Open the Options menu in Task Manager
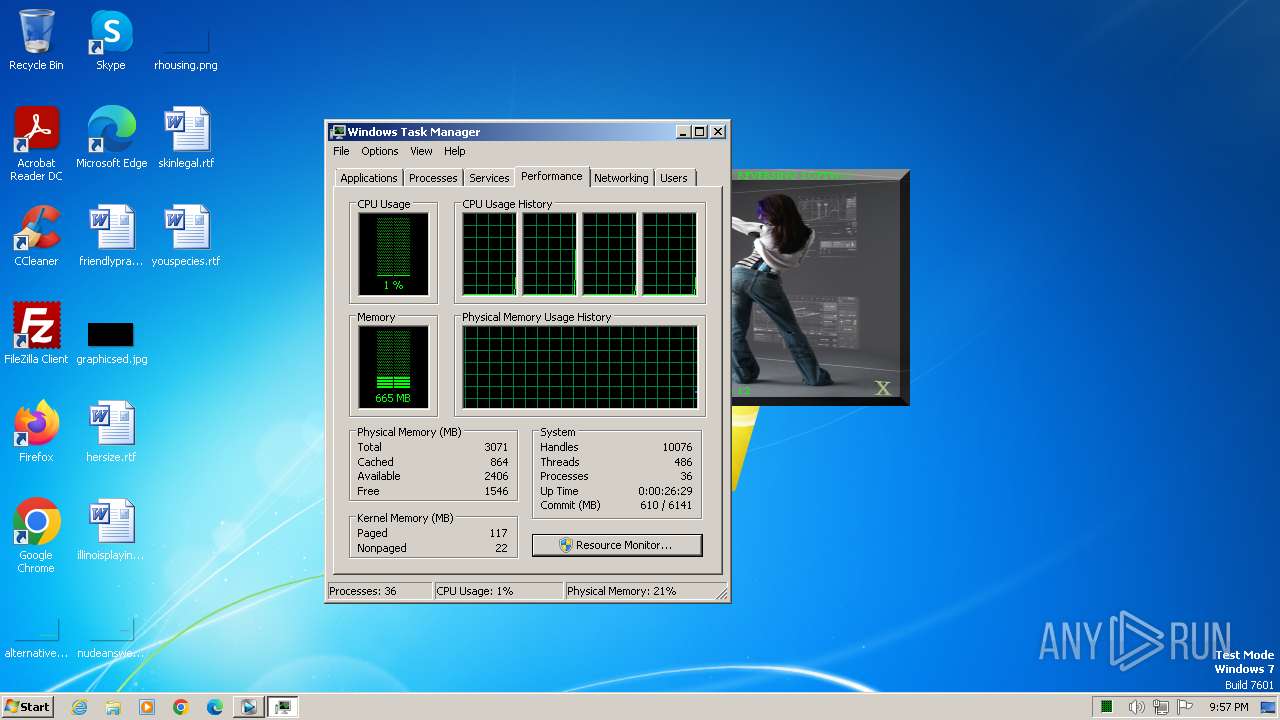Viewport: 1280px width, 720px height. click(x=380, y=151)
